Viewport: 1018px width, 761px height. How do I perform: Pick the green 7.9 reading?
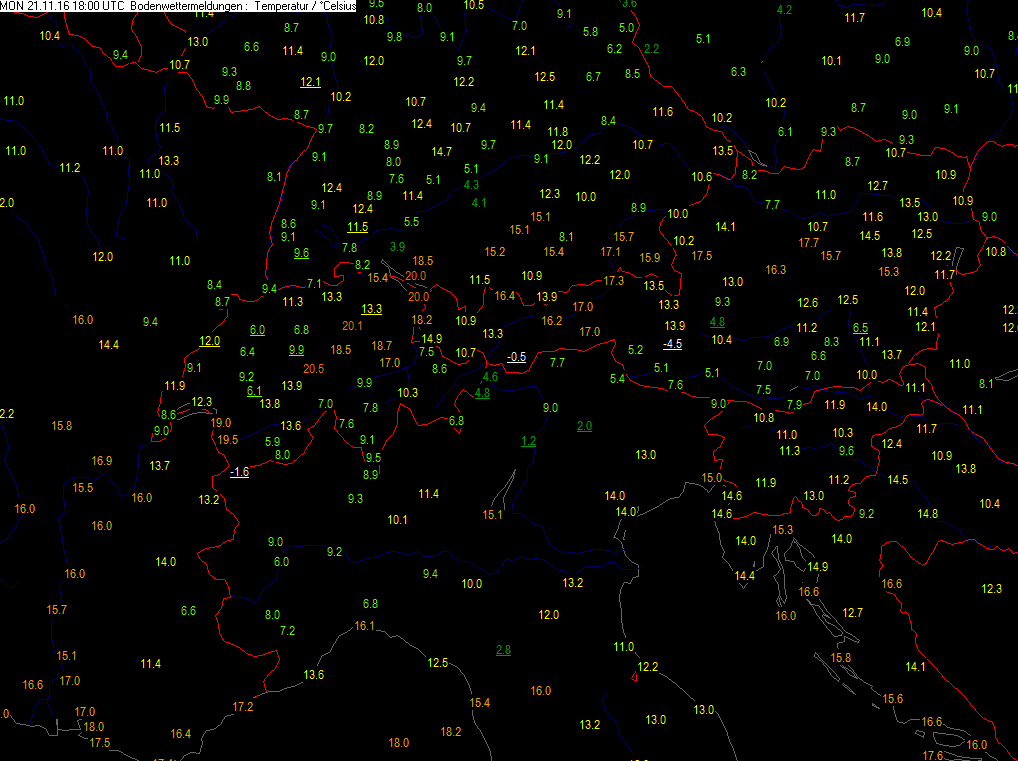pyautogui.click(x=795, y=405)
